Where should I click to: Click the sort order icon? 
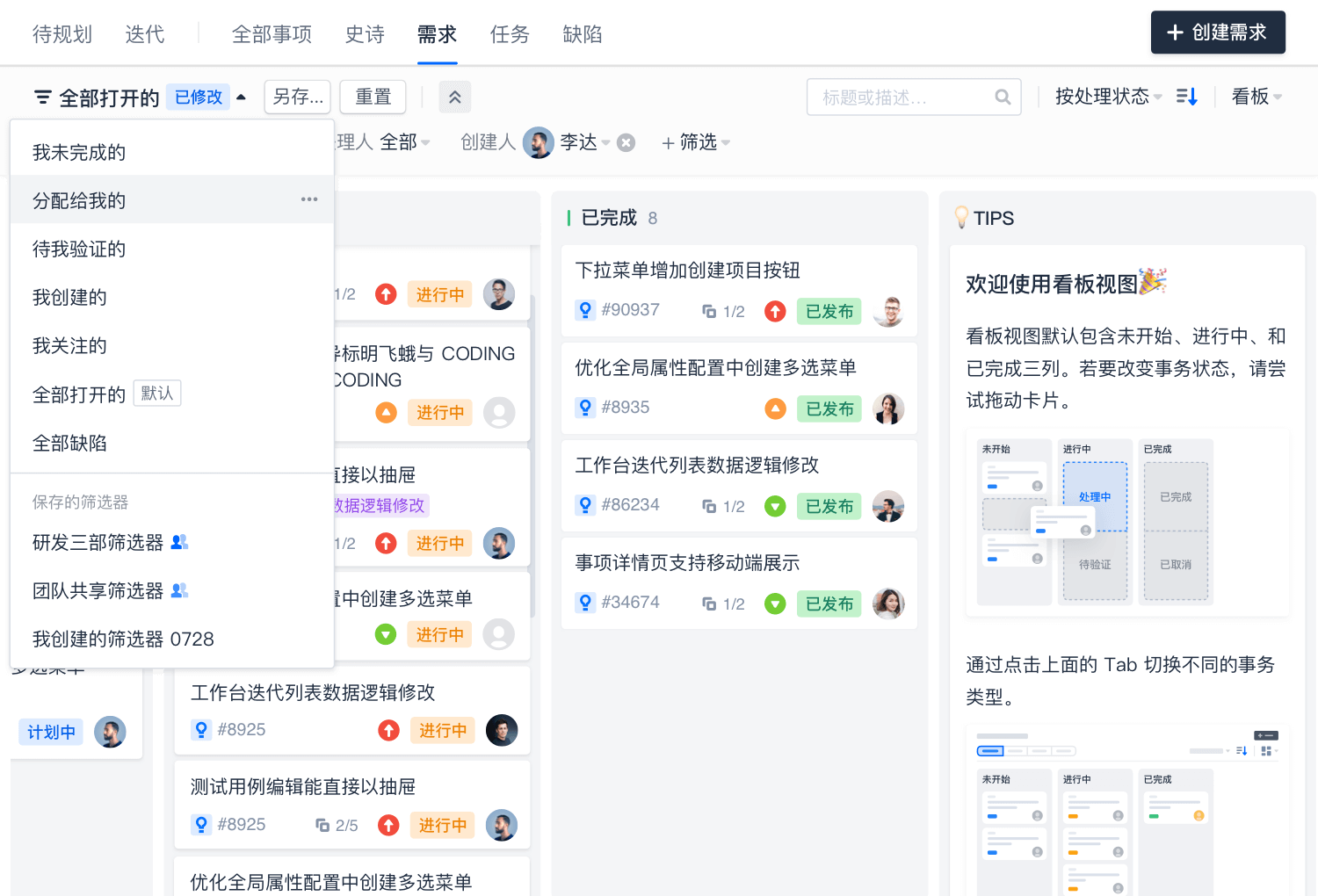[x=1186, y=97]
